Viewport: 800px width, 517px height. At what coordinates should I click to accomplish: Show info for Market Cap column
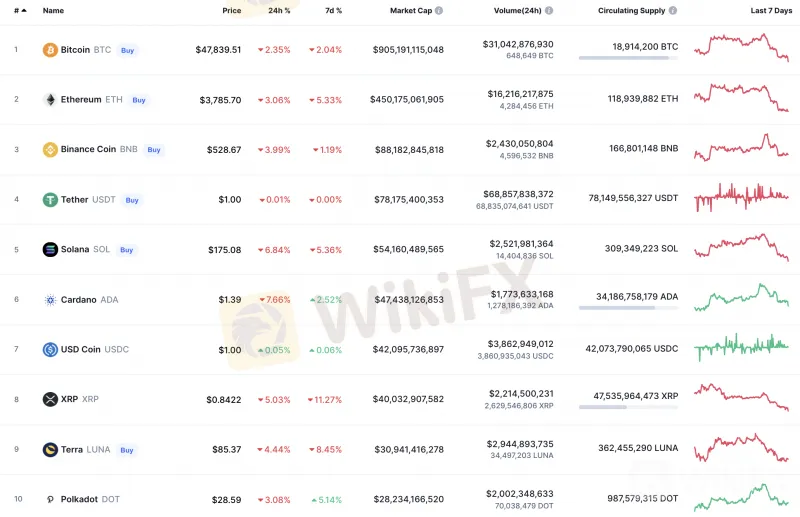click(x=439, y=11)
